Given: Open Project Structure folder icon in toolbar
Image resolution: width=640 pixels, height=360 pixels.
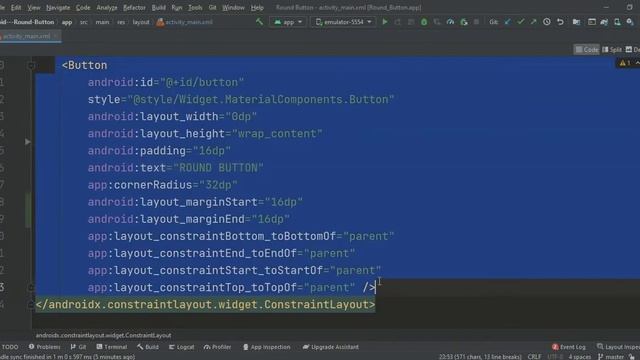Looking at the screenshot, I should coord(576,22).
